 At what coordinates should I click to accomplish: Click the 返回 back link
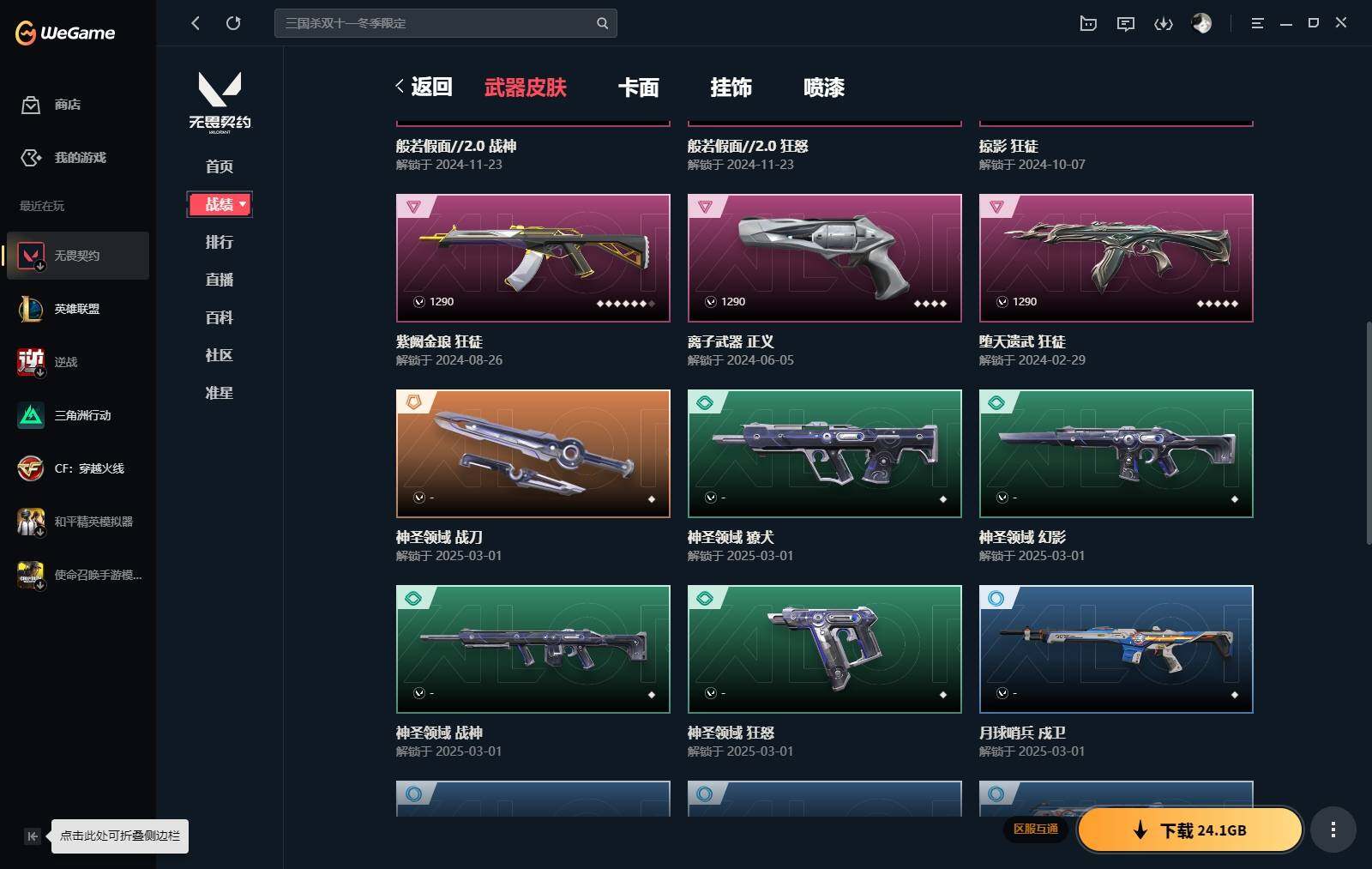coord(424,87)
